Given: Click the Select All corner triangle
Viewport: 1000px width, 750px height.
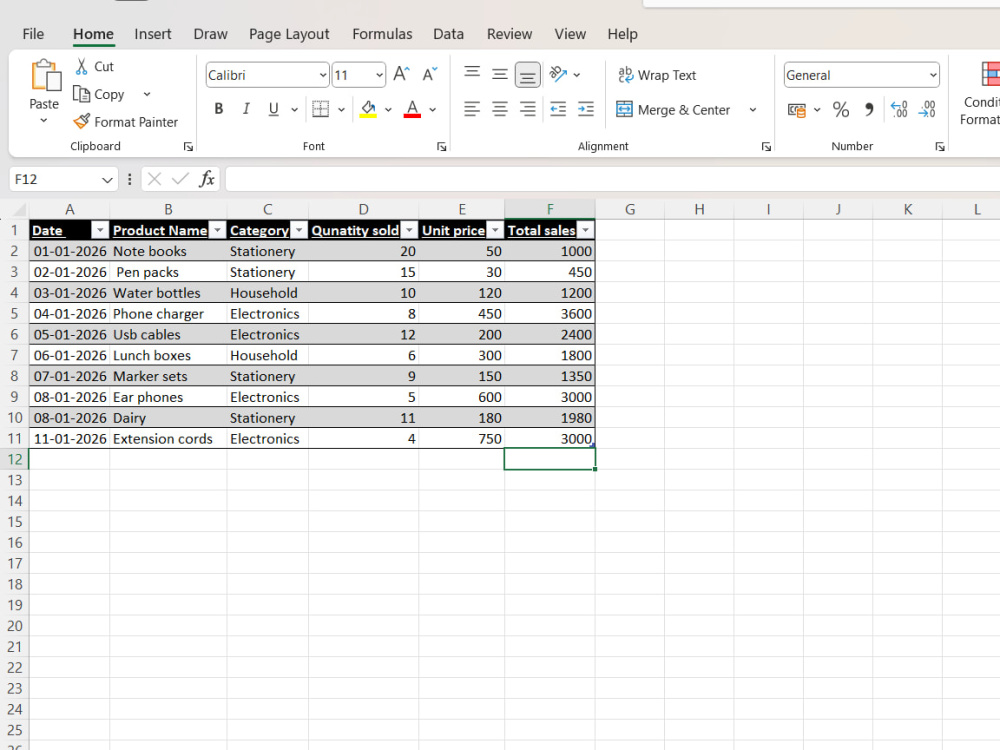Looking at the screenshot, I should click(x=19, y=209).
